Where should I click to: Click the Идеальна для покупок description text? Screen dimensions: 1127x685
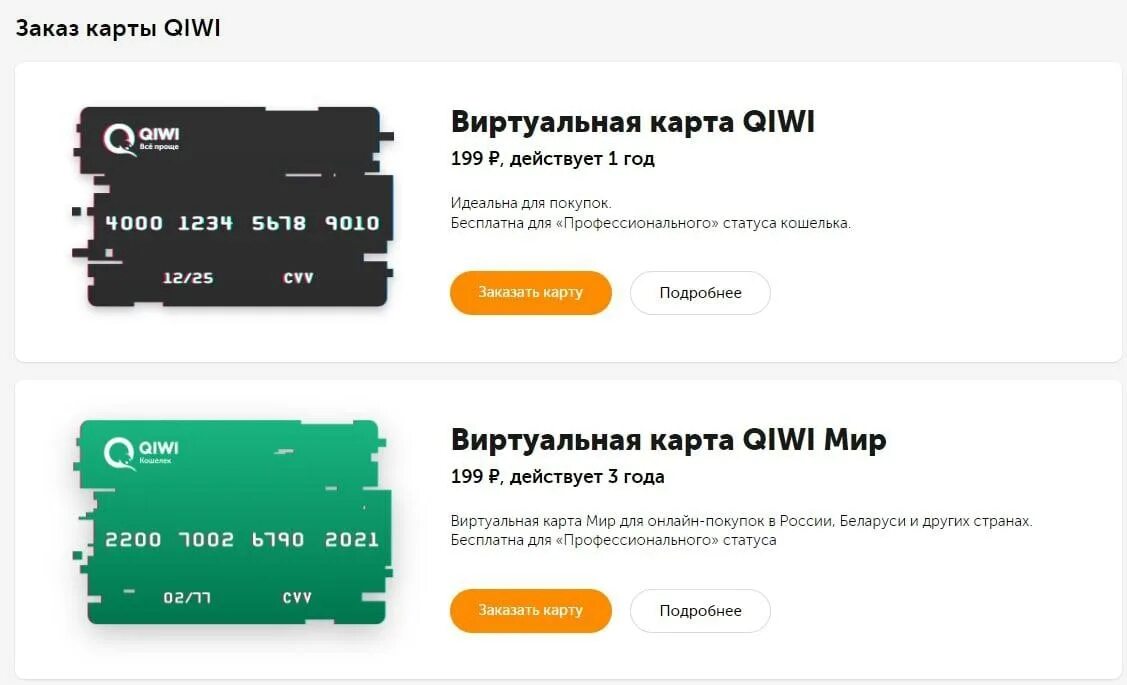tap(531, 203)
